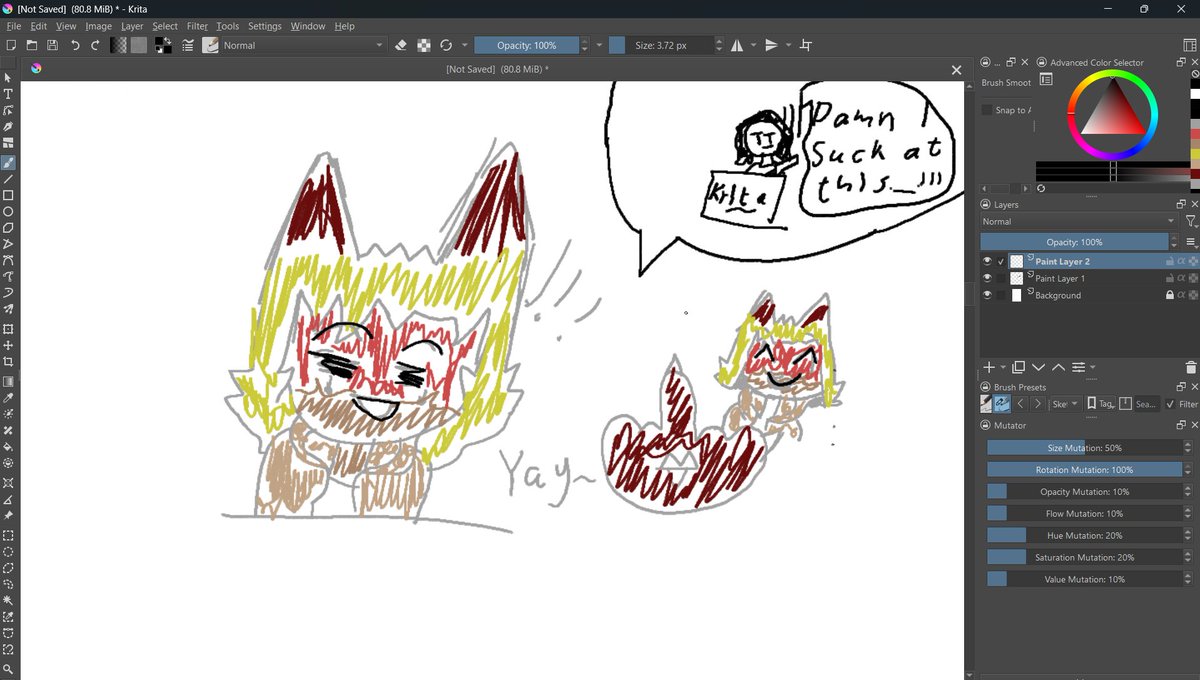Screen dimensions: 1200x680
Task: Hide the Background layer
Action: click(x=987, y=295)
